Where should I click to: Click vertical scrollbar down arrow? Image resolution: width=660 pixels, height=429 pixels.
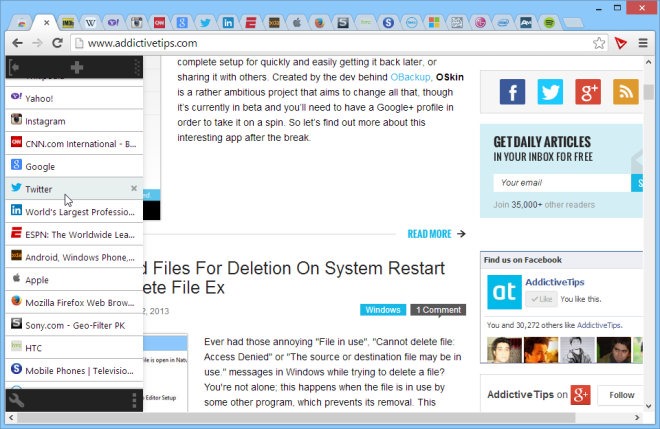tap(648, 406)
